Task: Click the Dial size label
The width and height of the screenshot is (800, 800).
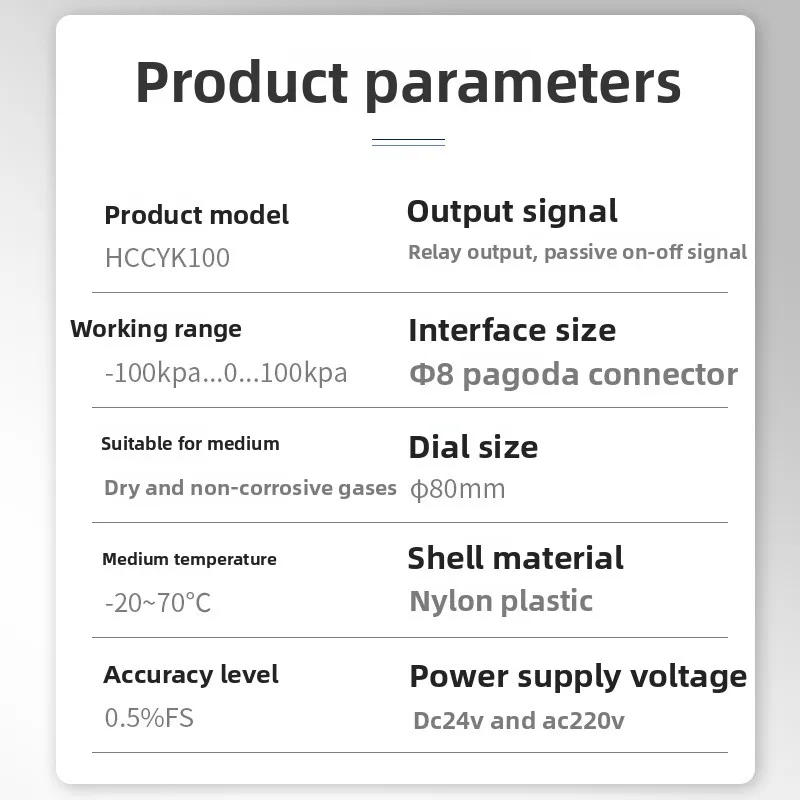Action: (x=473, y=447)
